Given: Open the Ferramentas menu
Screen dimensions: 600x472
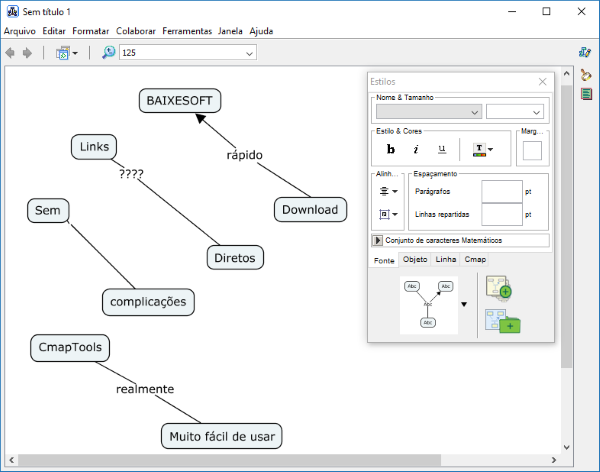Looking at the screenshot, I should click(x=187, y=31).
